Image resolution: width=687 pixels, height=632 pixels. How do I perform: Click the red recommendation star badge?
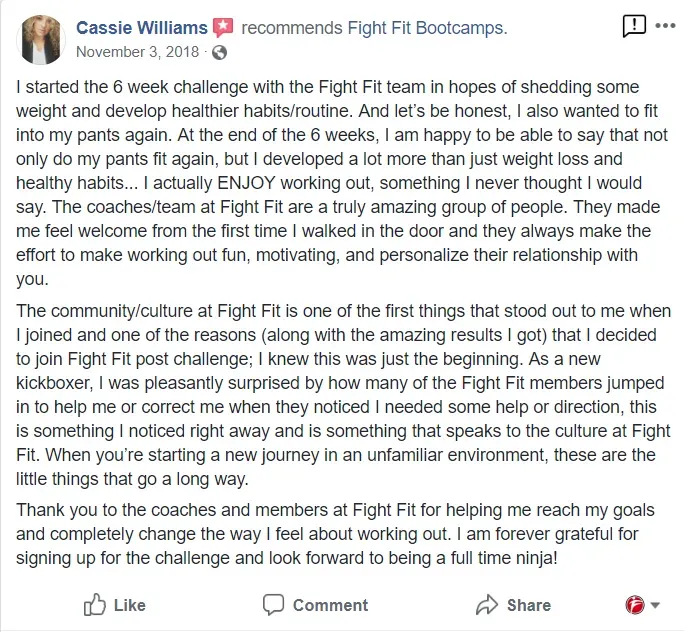[223, 28]
